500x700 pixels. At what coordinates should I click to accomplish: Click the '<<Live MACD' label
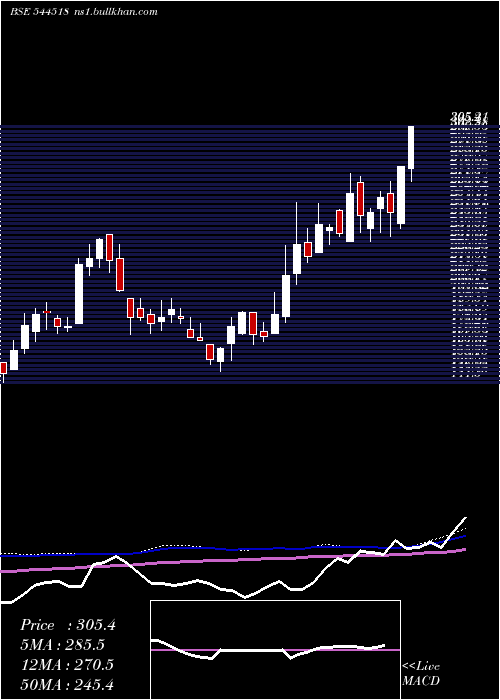pos(421,673)
